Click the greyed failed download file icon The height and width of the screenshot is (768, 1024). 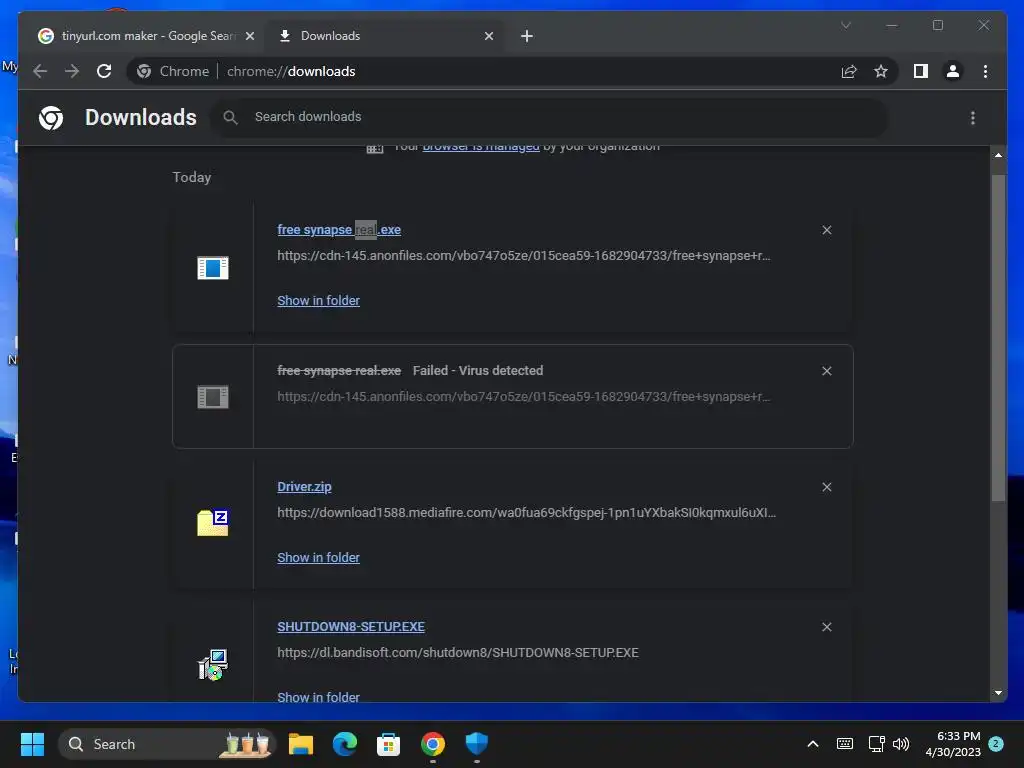coord(213,396)
